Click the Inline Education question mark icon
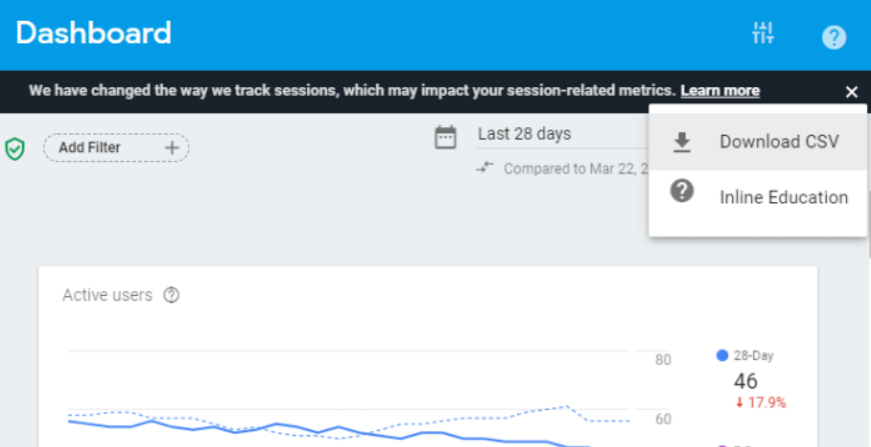 682,191
